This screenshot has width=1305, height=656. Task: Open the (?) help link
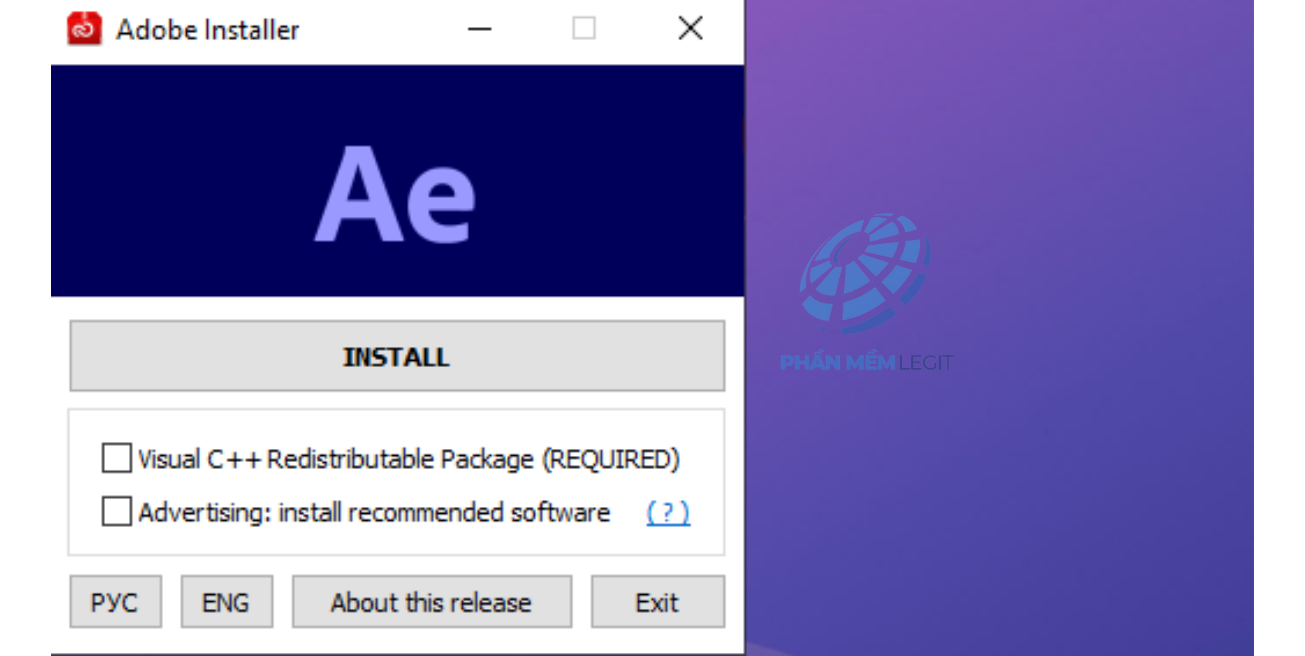668,512
